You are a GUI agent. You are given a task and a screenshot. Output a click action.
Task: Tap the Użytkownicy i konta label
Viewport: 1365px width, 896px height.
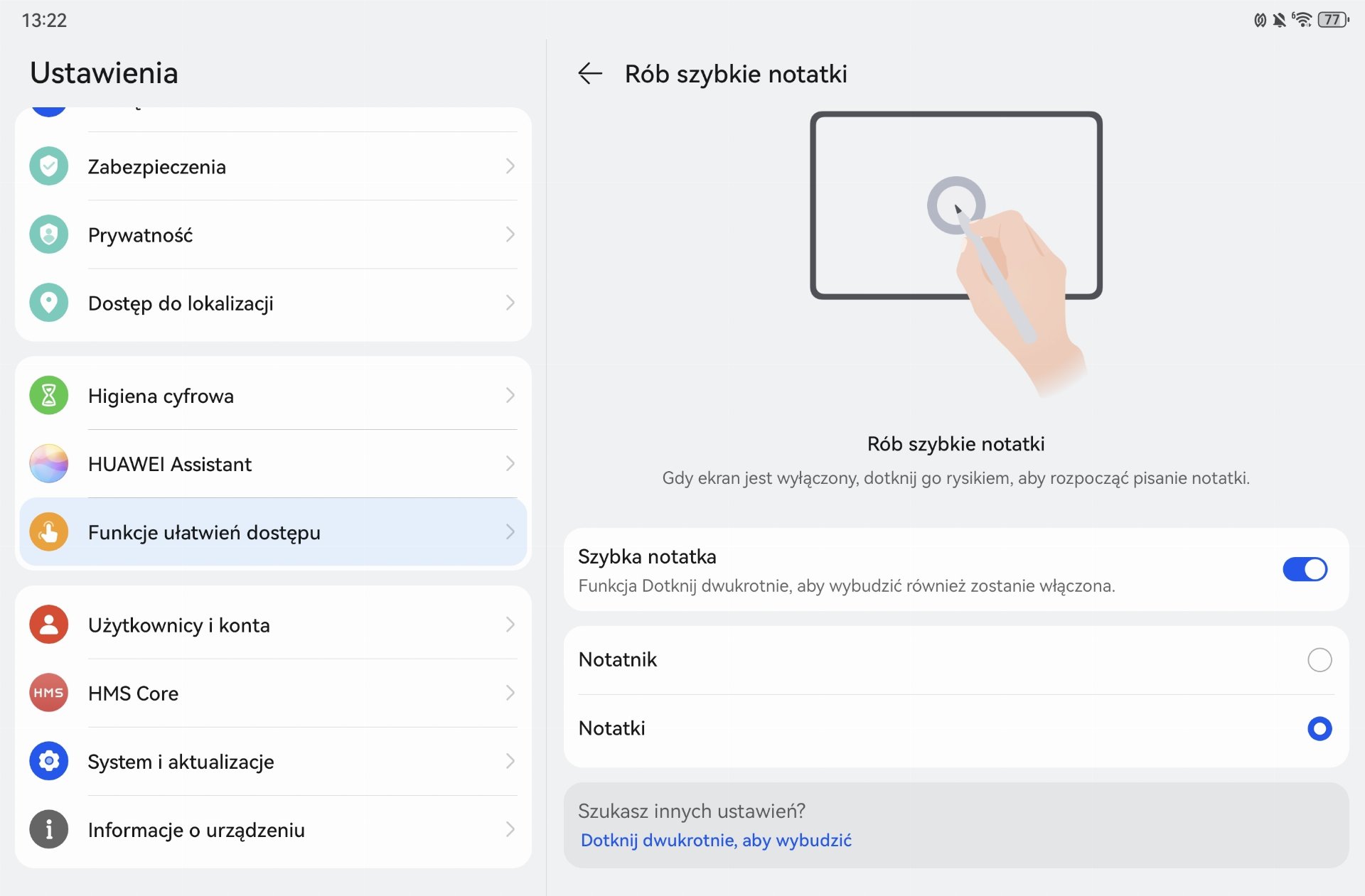178,625
